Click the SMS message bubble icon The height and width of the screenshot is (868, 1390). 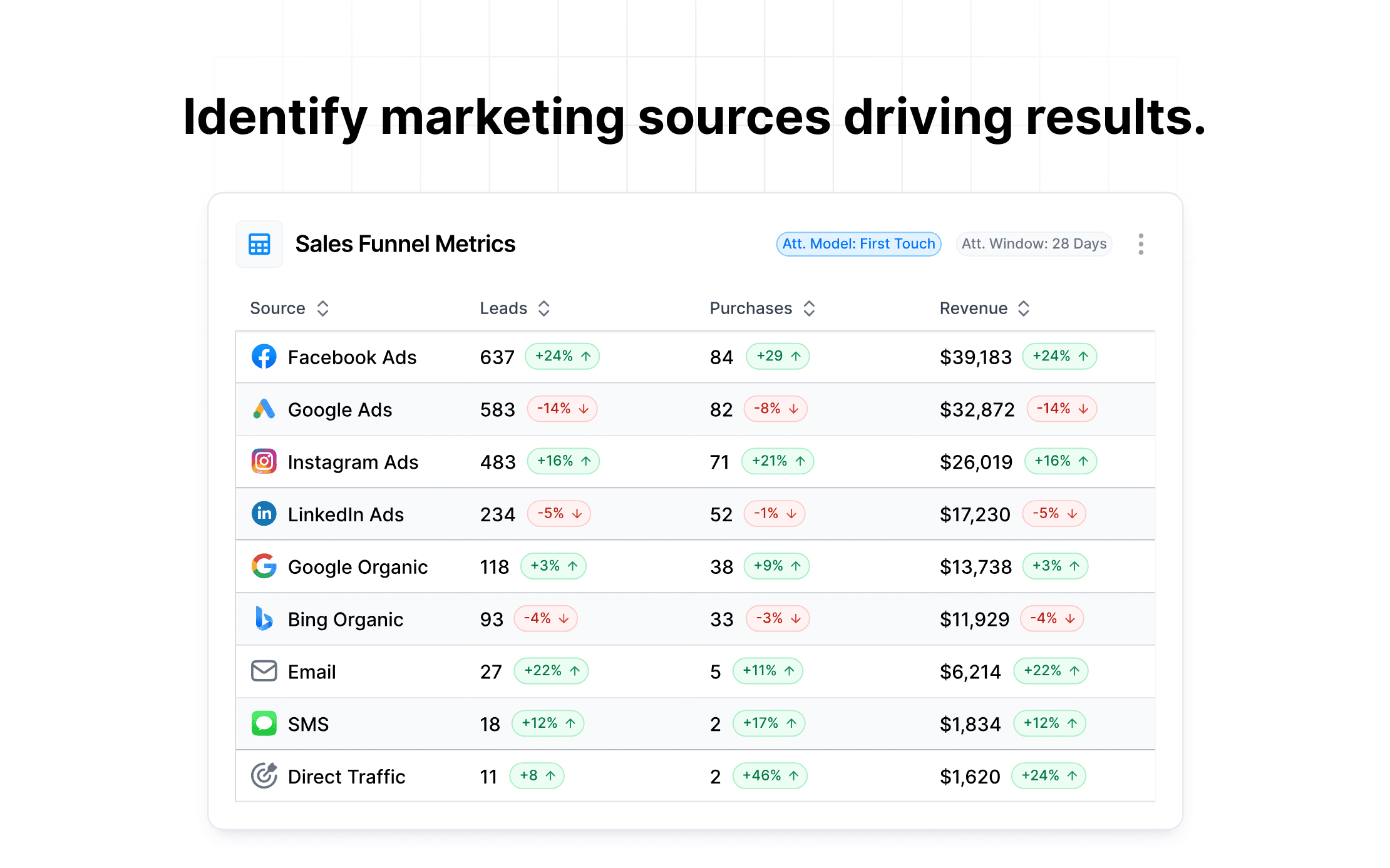264,723
